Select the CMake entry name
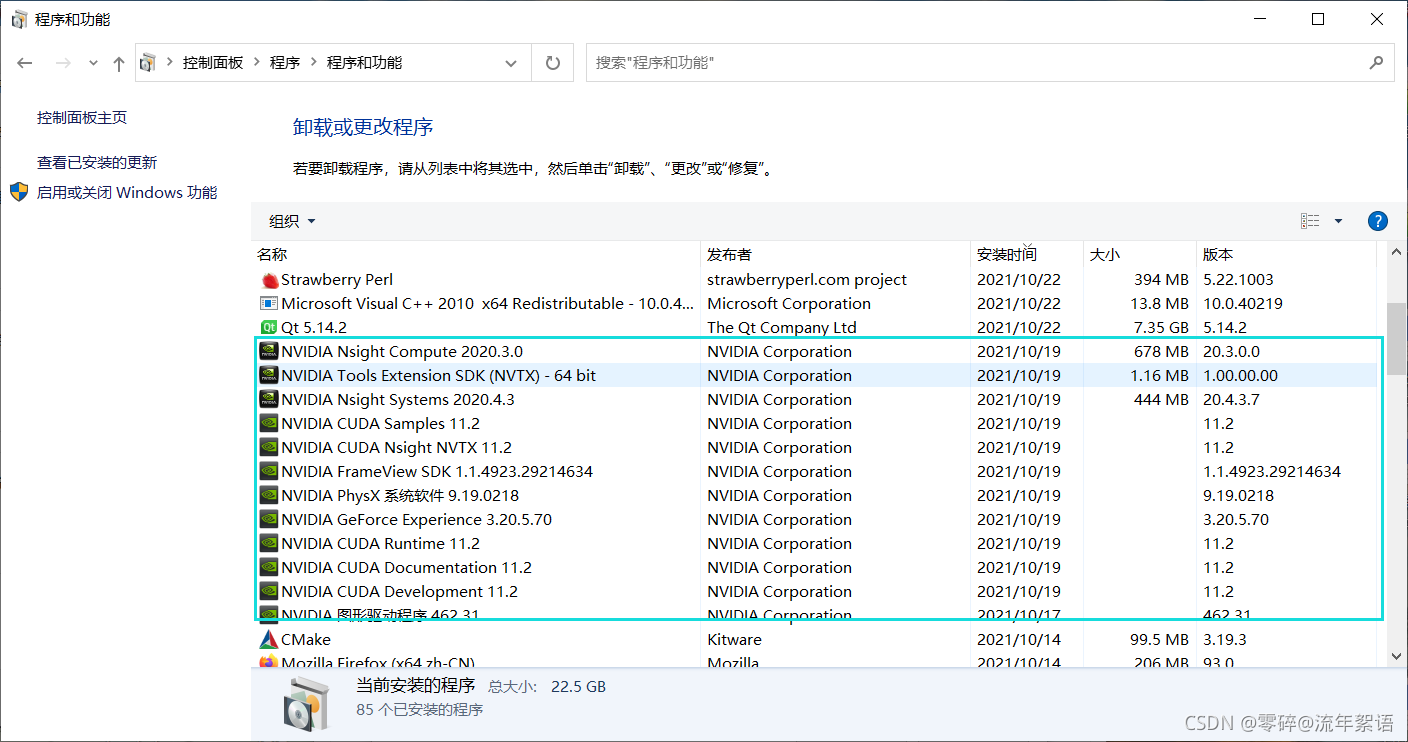The image size is (1408, 742). click(x=306, y=640)
